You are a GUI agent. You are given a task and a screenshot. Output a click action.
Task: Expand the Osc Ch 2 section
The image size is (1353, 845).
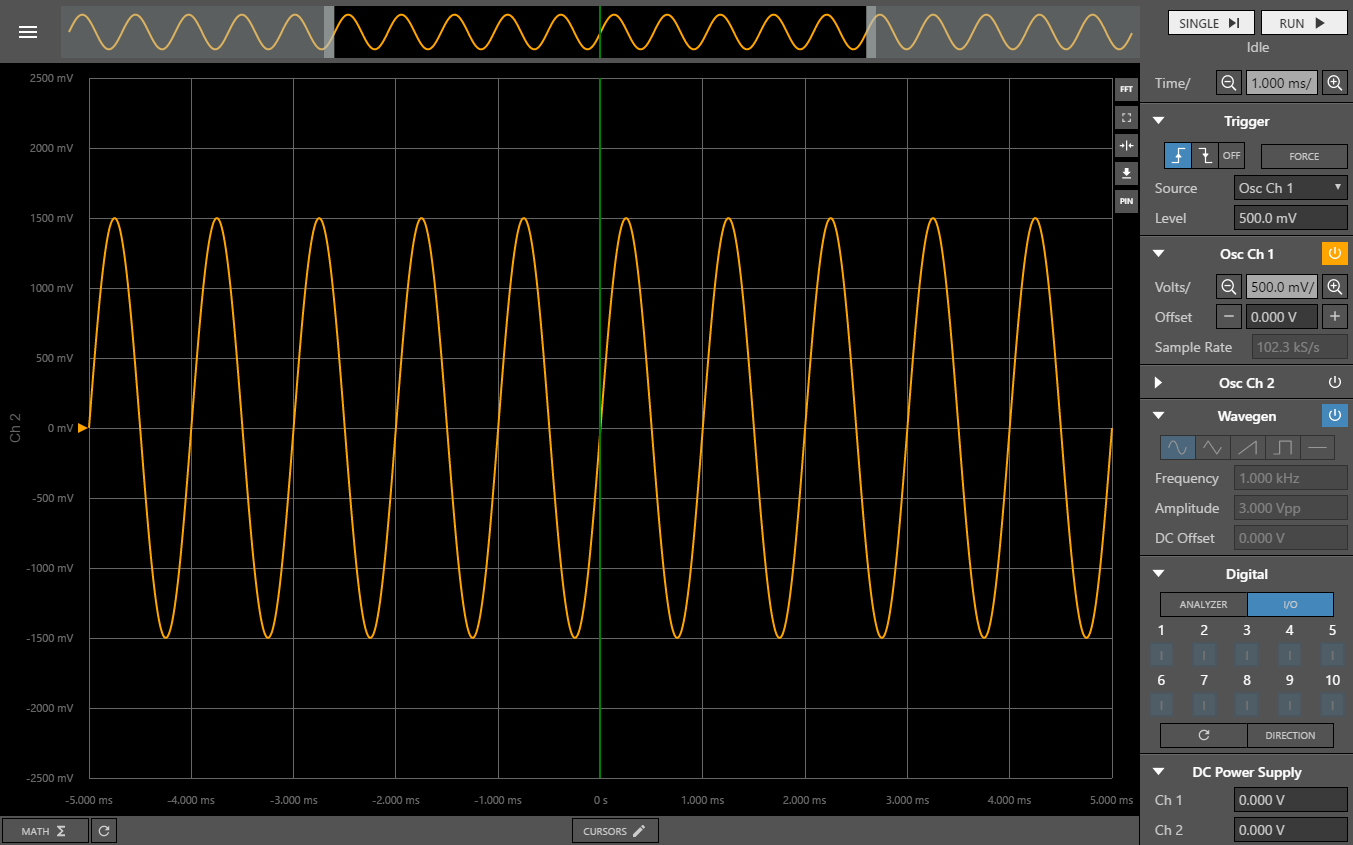click(1158, 382)
